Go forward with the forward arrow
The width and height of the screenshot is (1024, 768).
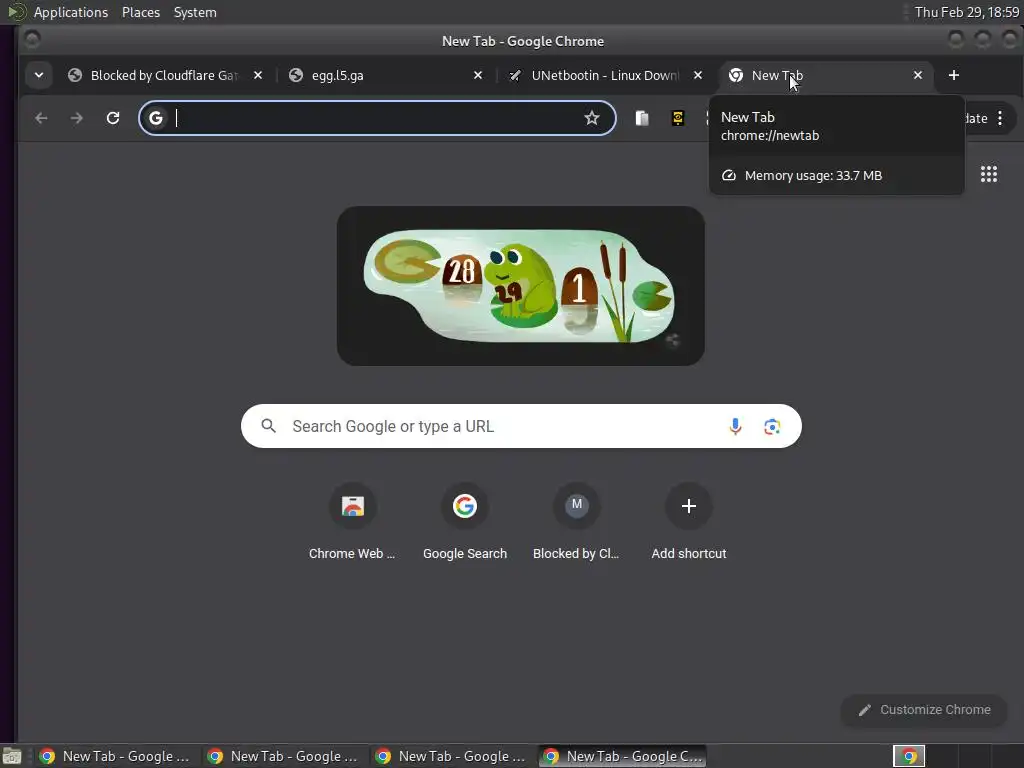pos(76,118)
